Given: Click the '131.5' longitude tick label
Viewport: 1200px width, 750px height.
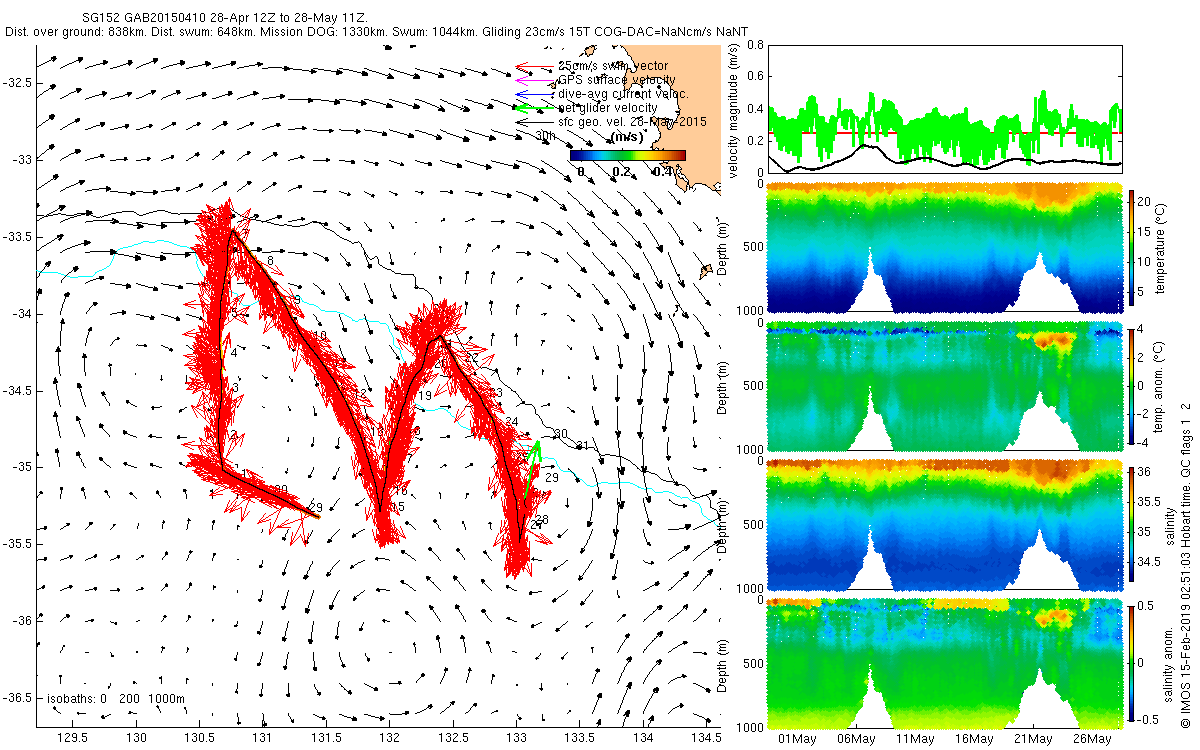Looking at the screenshot, I should click(x=326, y=739).
